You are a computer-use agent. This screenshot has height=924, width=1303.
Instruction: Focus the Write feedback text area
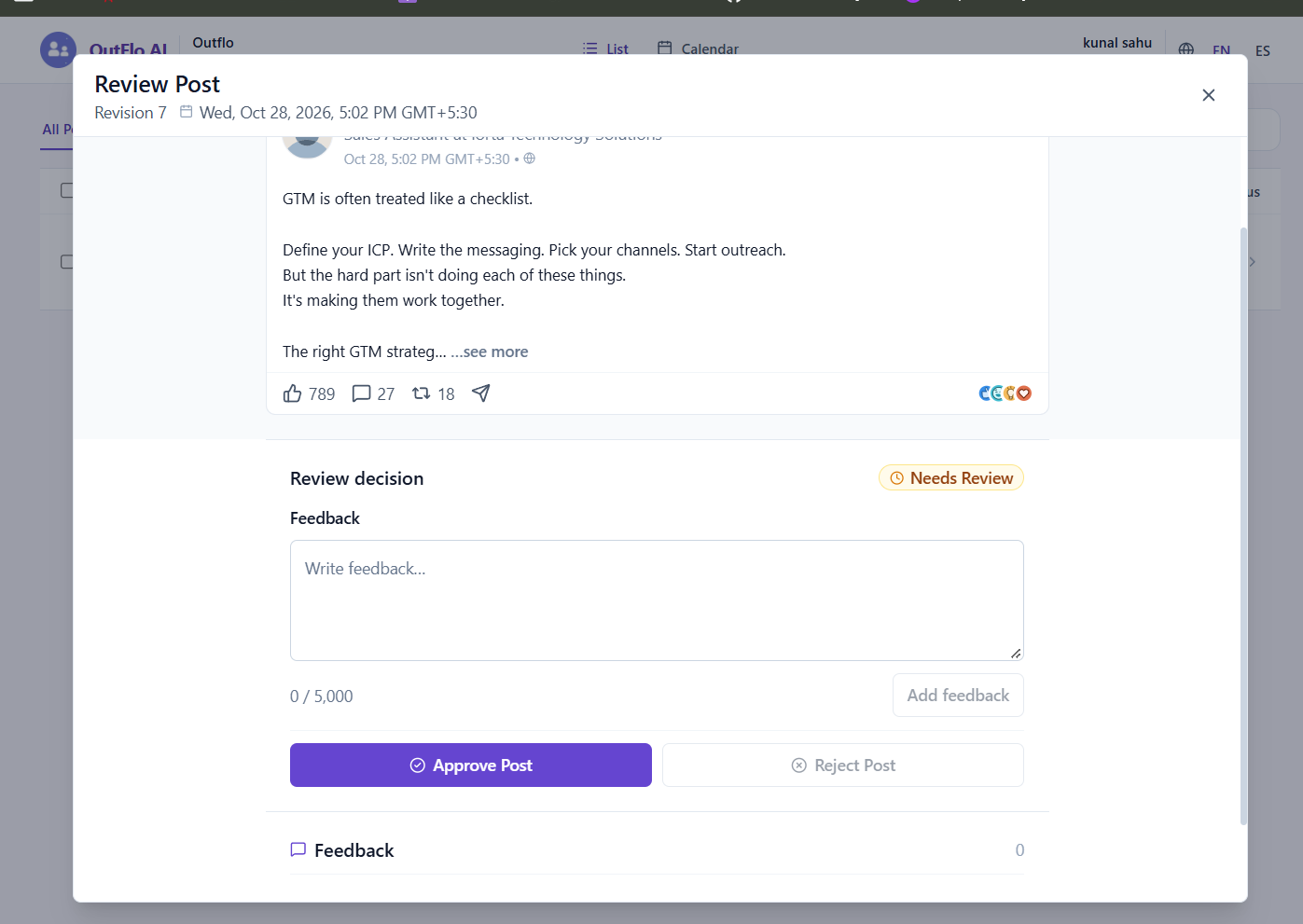click(657, 600)
